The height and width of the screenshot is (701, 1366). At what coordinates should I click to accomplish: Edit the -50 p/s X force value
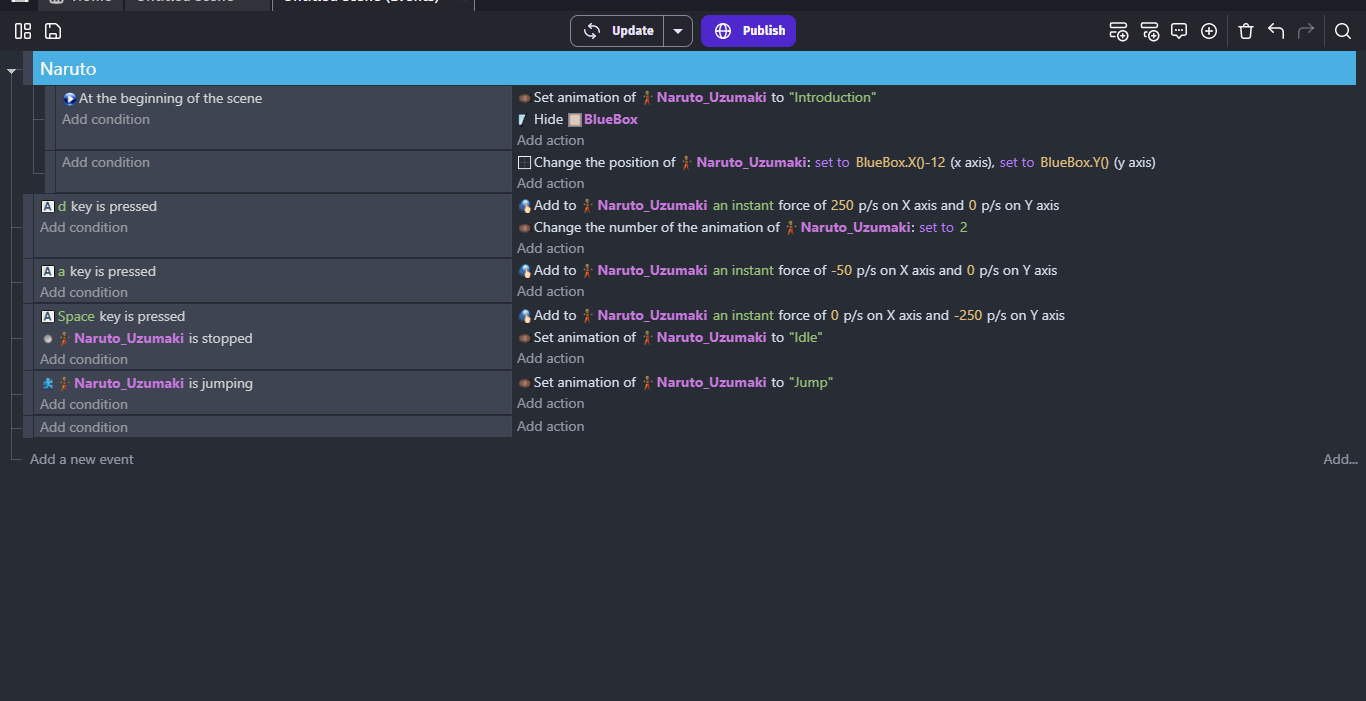tap(842, 270)
